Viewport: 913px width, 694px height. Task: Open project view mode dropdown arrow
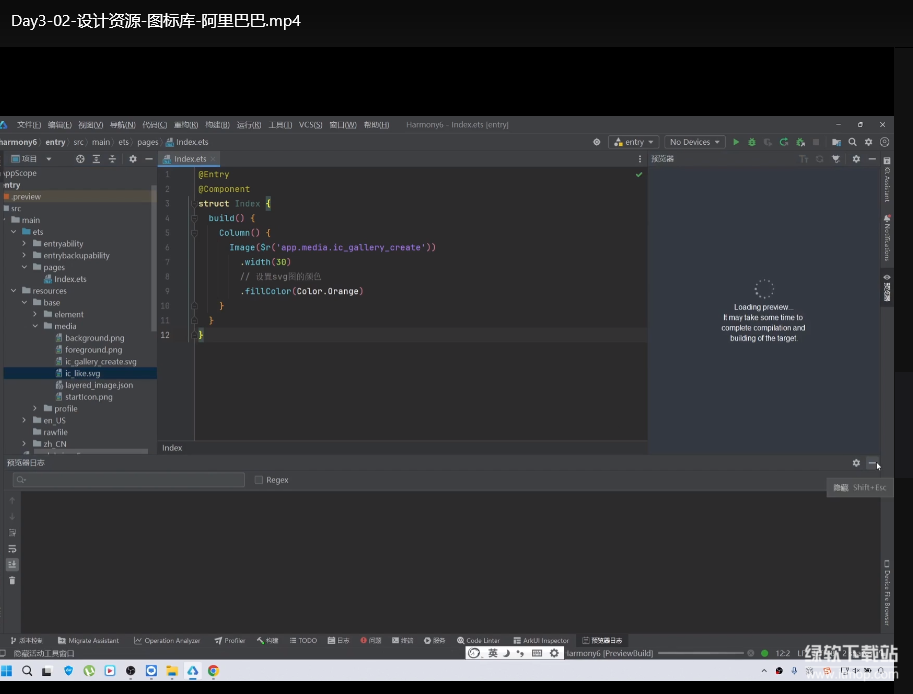(49, 159)
